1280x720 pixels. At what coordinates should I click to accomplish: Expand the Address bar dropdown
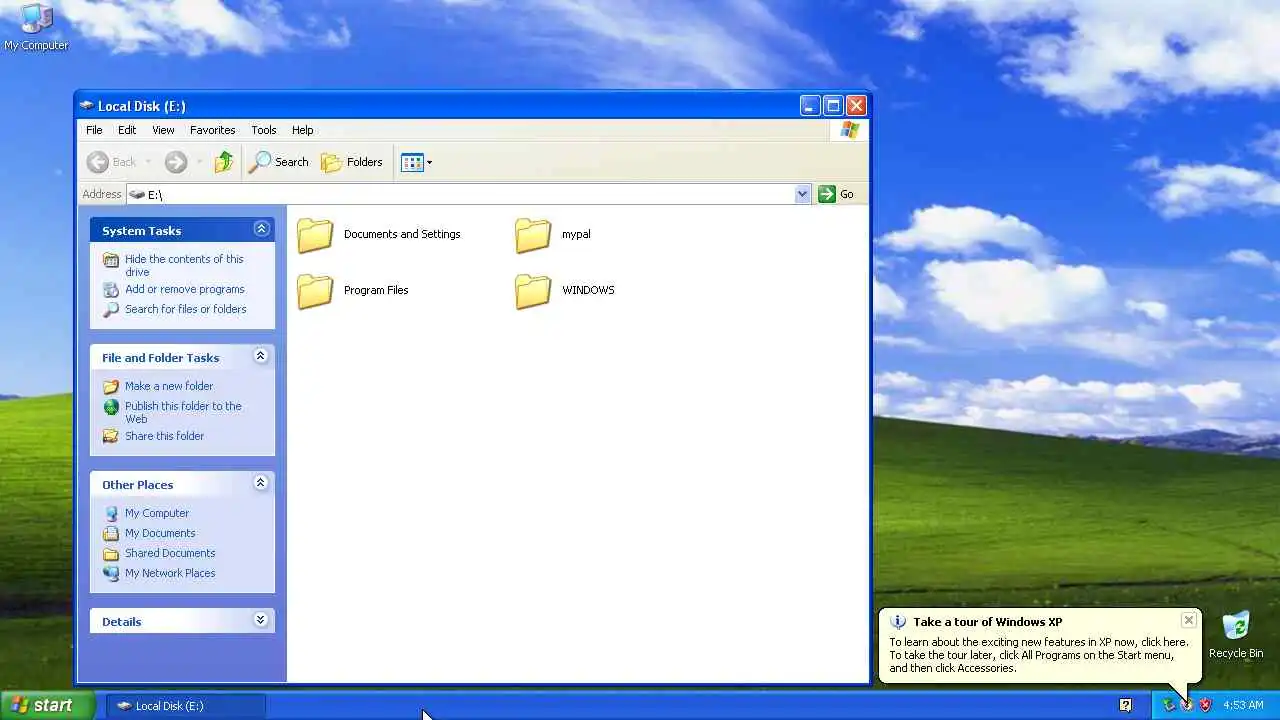802,194
